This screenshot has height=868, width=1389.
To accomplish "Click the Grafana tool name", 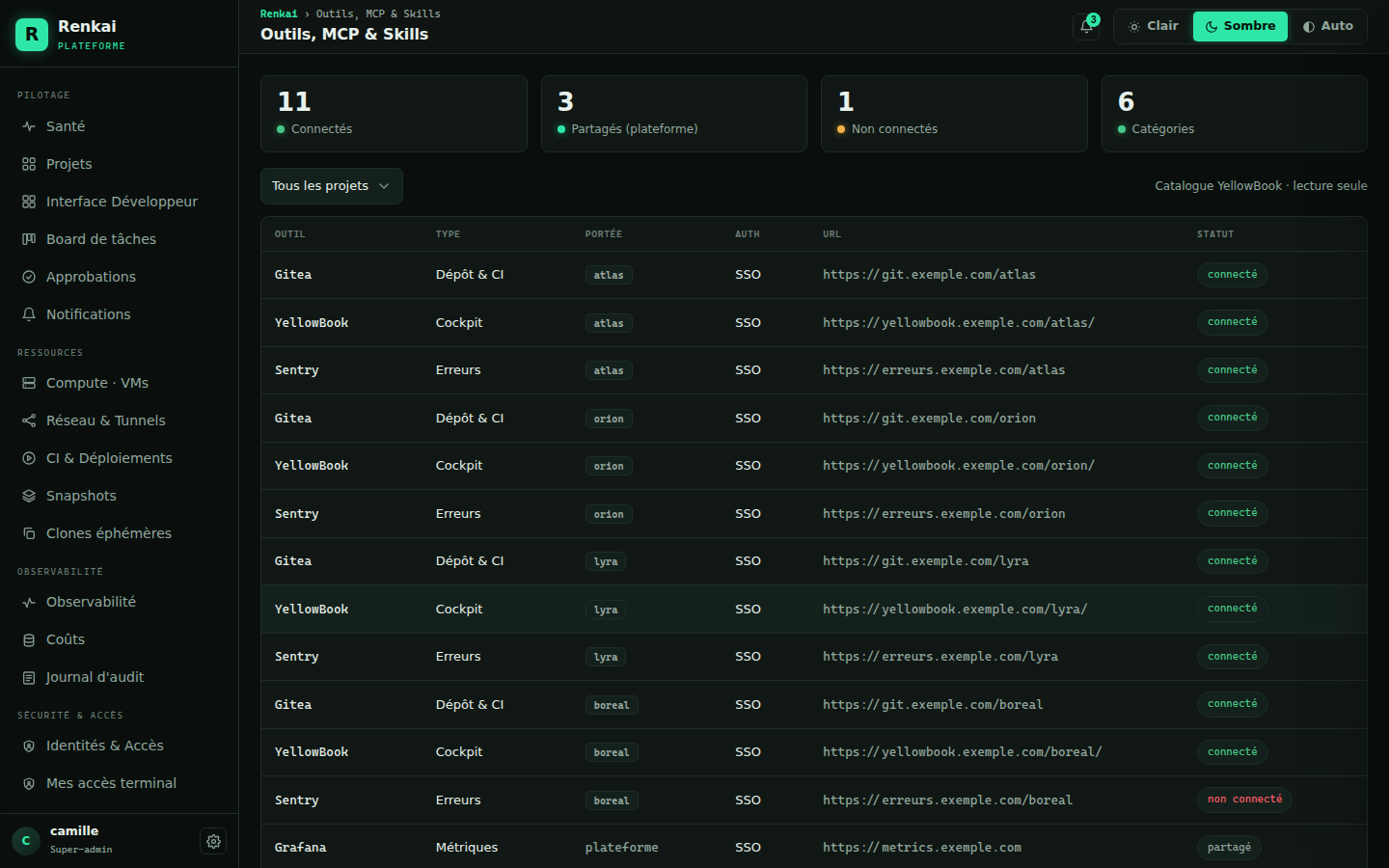I will 300,848.
